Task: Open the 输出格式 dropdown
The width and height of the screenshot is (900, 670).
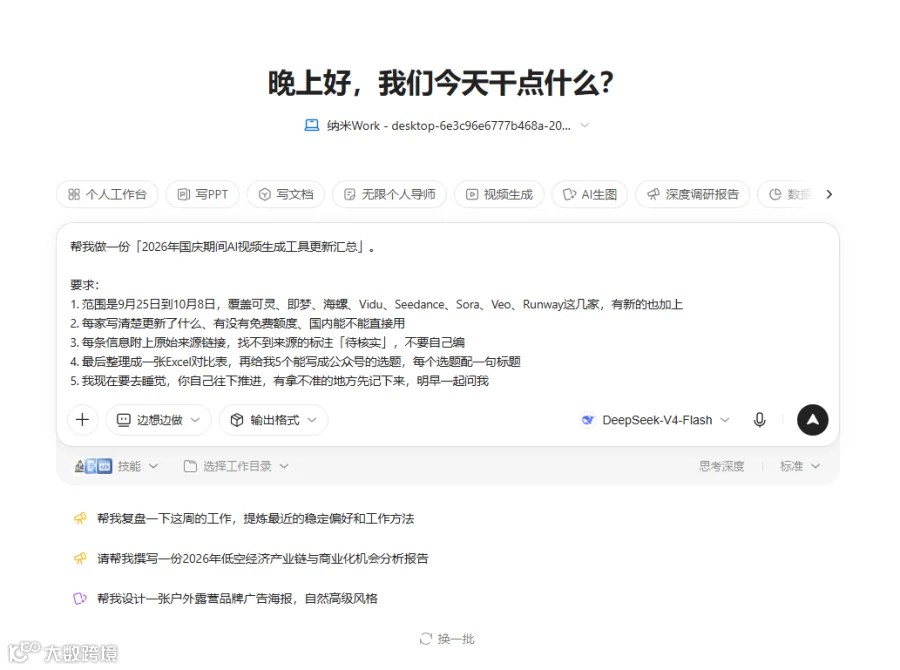Action: 274,420
